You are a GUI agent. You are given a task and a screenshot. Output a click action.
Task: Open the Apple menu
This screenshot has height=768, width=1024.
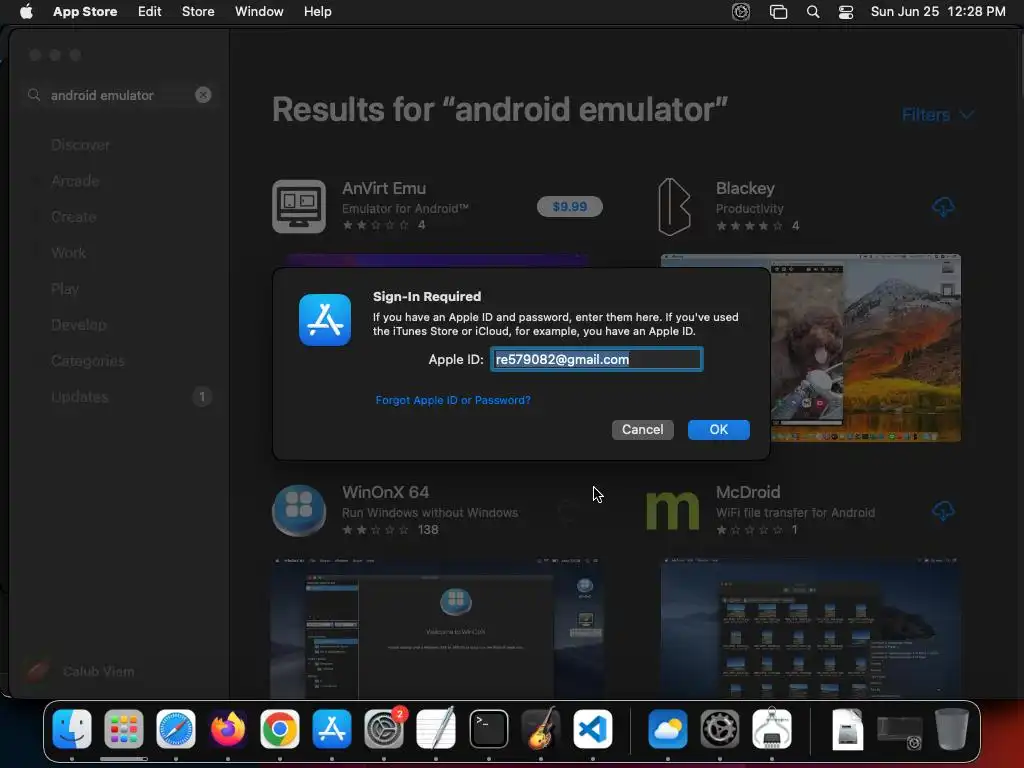click(x=26, y=12)
